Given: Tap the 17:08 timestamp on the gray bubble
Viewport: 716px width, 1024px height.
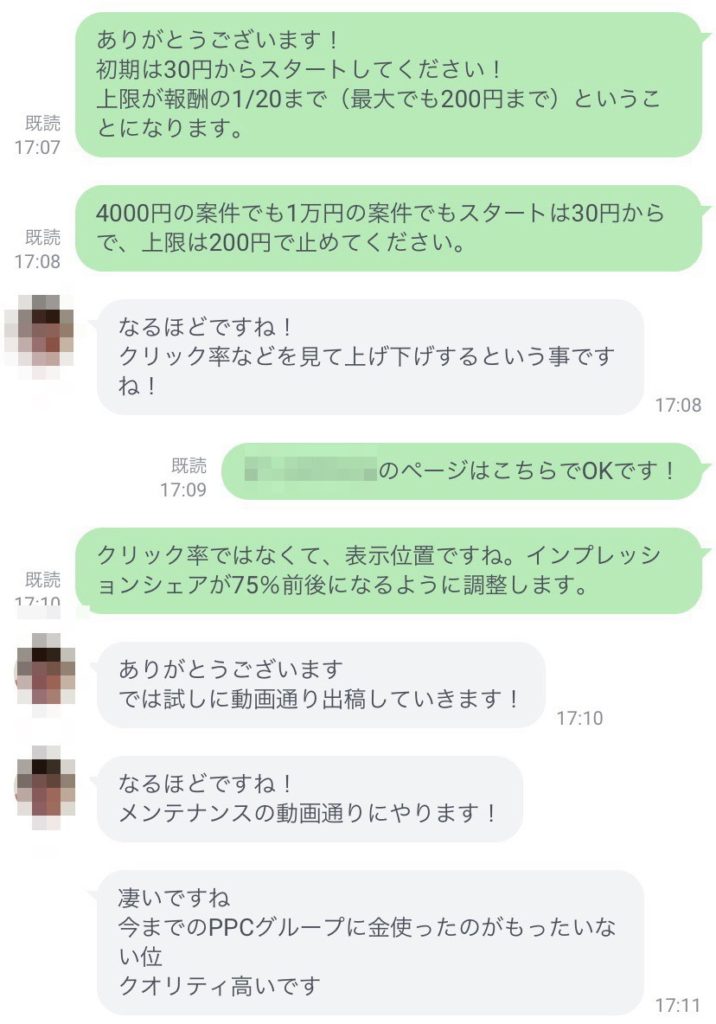Looking at the screenshot, I should tap(678, 405).
